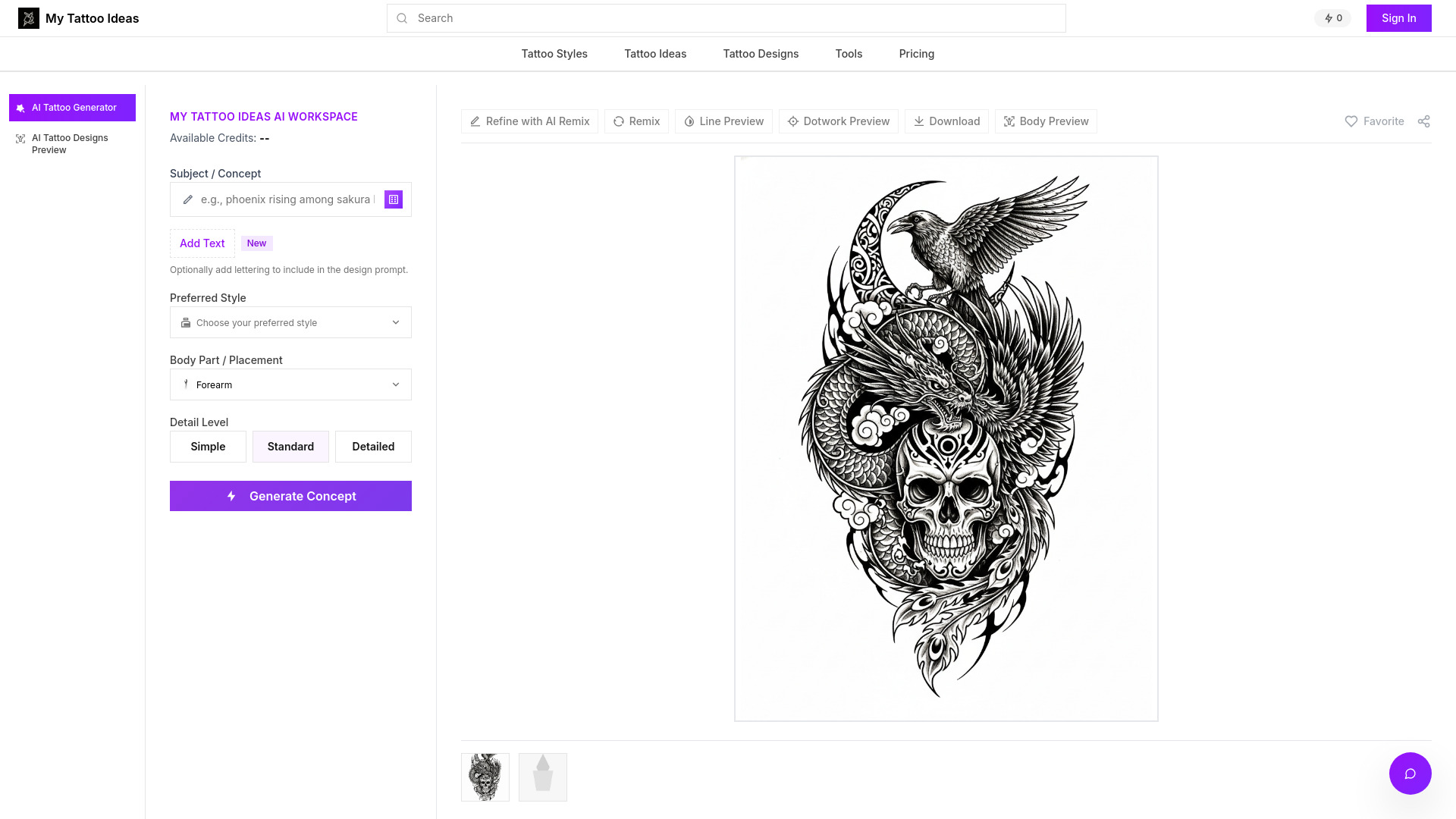Select the skull tattoo thumbnail below the preview
Screen dimensions: 1456x819
click(485, 777)
